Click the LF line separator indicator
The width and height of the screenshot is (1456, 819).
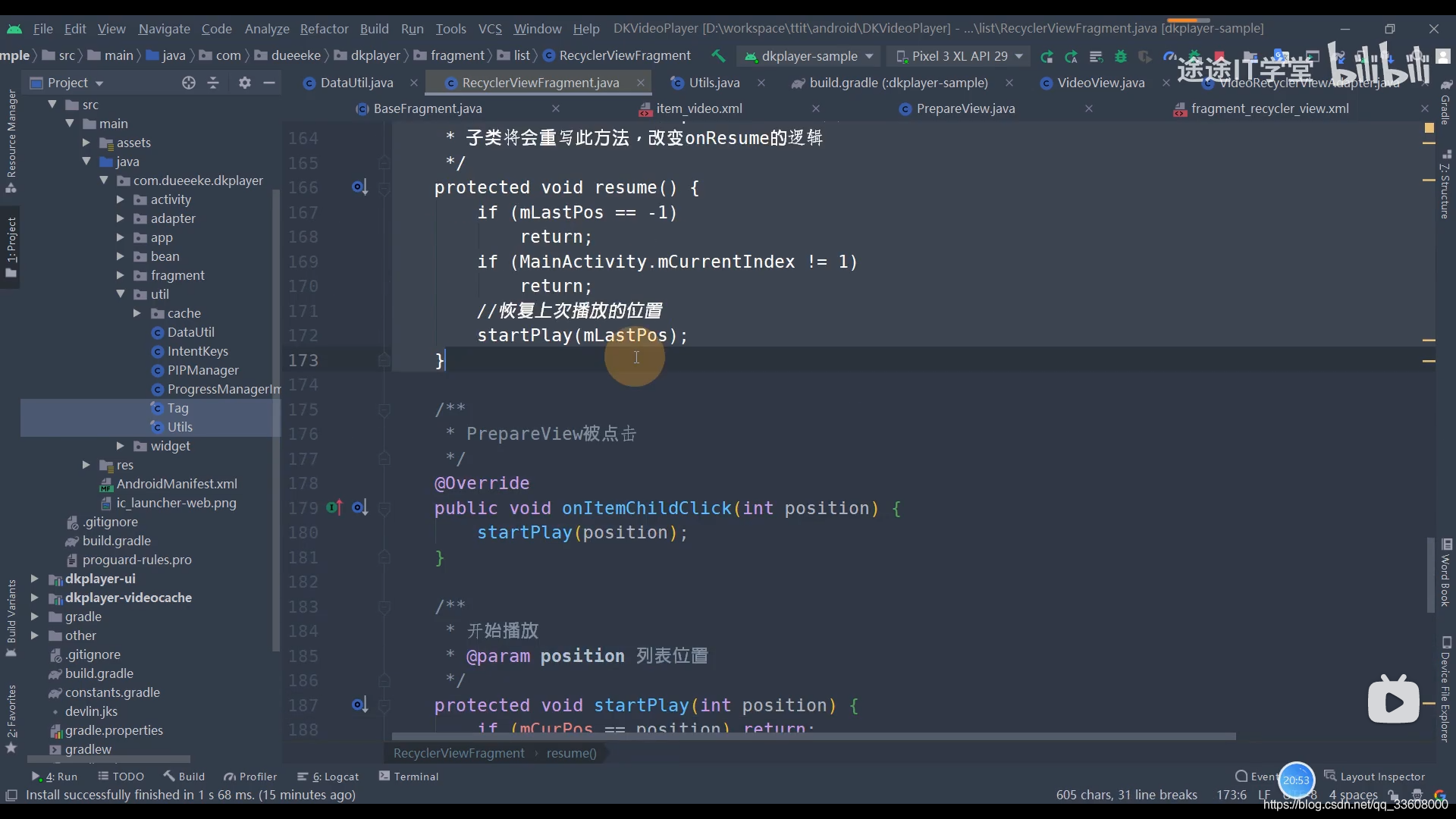pyautogui.click(x=1264, y=795)
